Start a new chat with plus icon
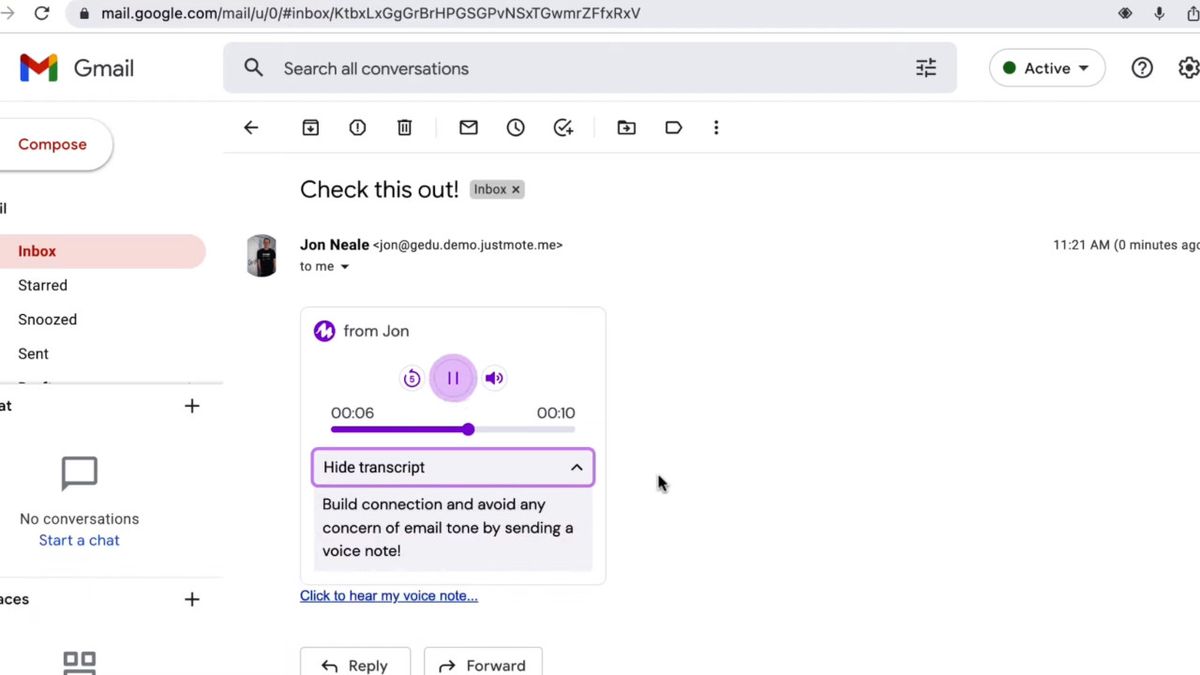This screenshot has height=675, width=1200. pyautogui.click(x=192, y=406)
